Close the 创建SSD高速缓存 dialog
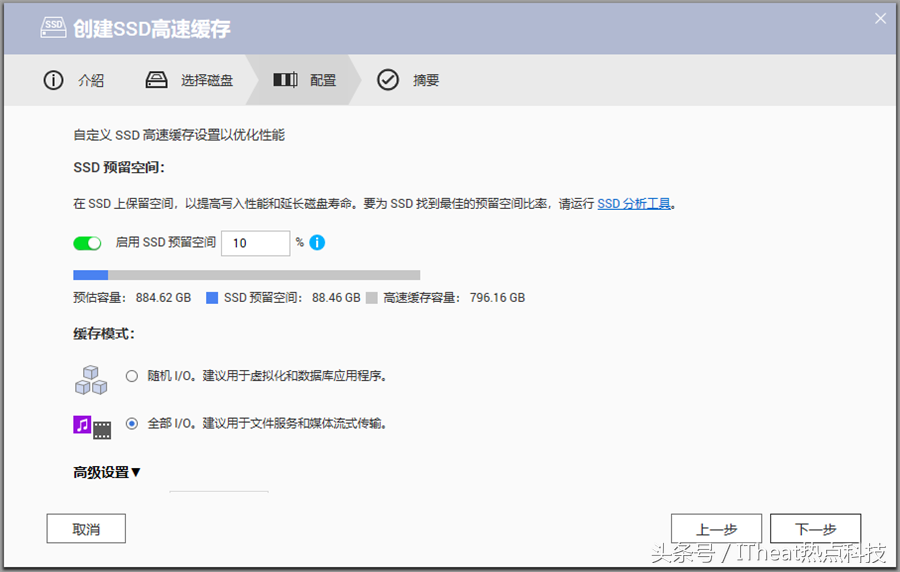Screen dimensions: 900x572 click(x=880, y=18)
